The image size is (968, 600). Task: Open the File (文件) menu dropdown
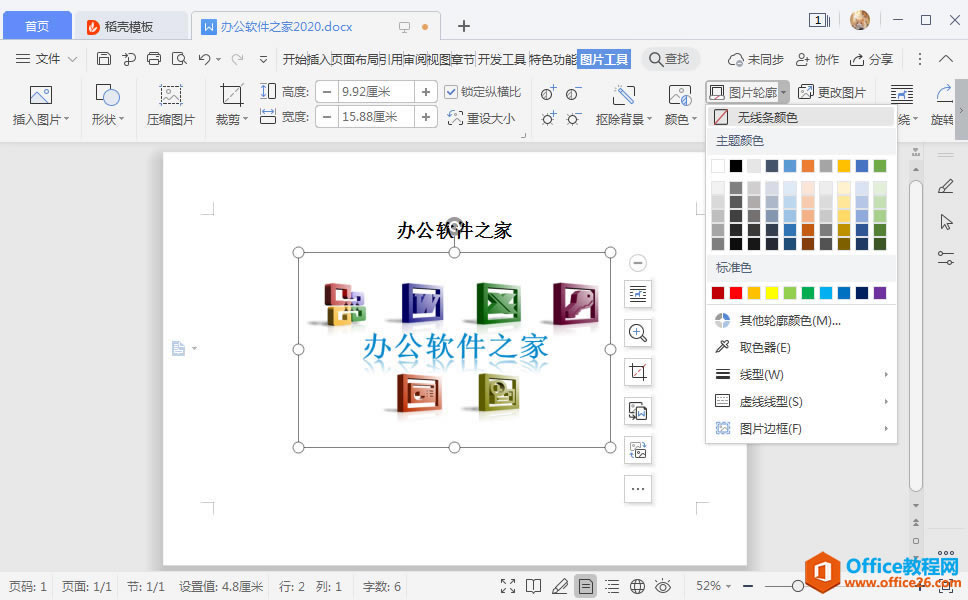click(46, 59)
